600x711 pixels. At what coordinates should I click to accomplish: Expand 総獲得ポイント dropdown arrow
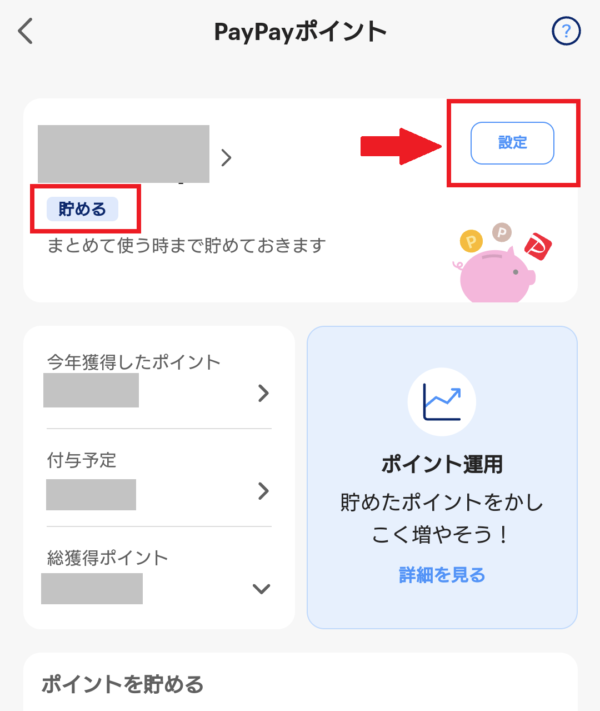click(x=261, y=589)
